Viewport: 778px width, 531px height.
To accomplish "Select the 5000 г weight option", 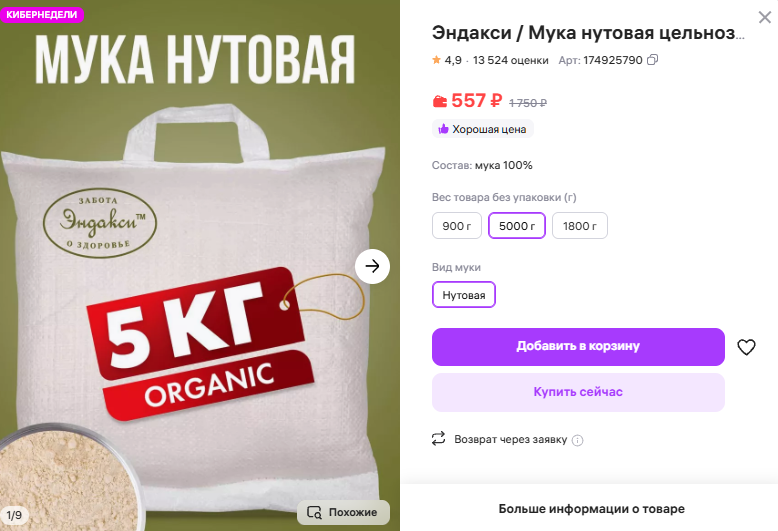I will click(x=517, y=226).
